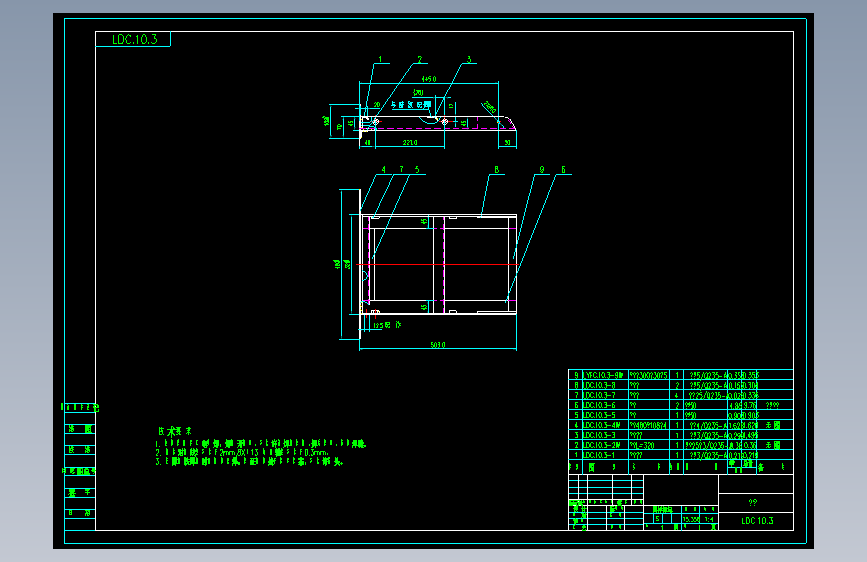Click balloon number '6' above the lower view
The width and height of the screenshot is (867, 562).
click(x=563, y=170)
